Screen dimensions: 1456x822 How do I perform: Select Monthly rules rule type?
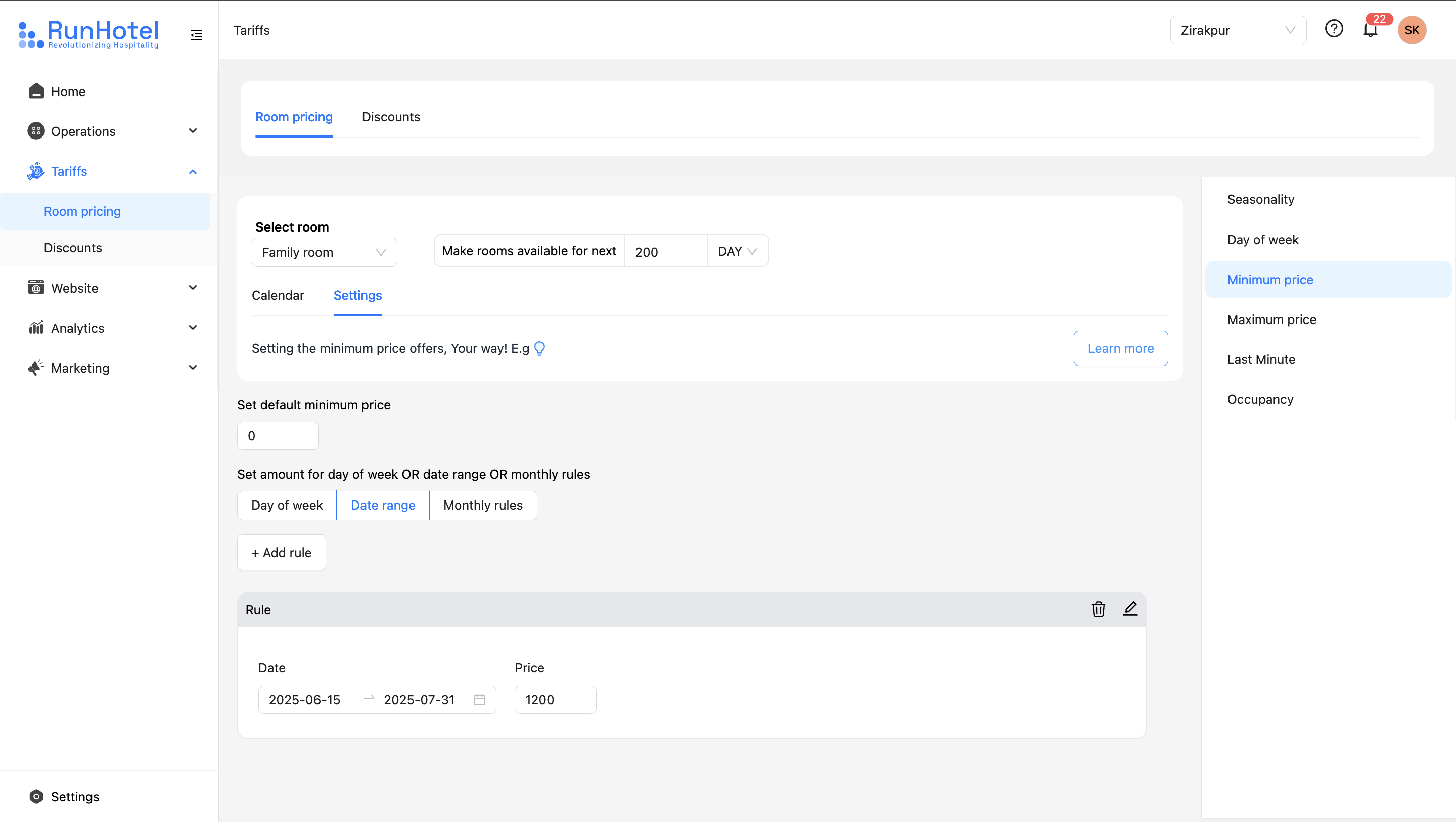pyautogui.click(x=483, y=505)
